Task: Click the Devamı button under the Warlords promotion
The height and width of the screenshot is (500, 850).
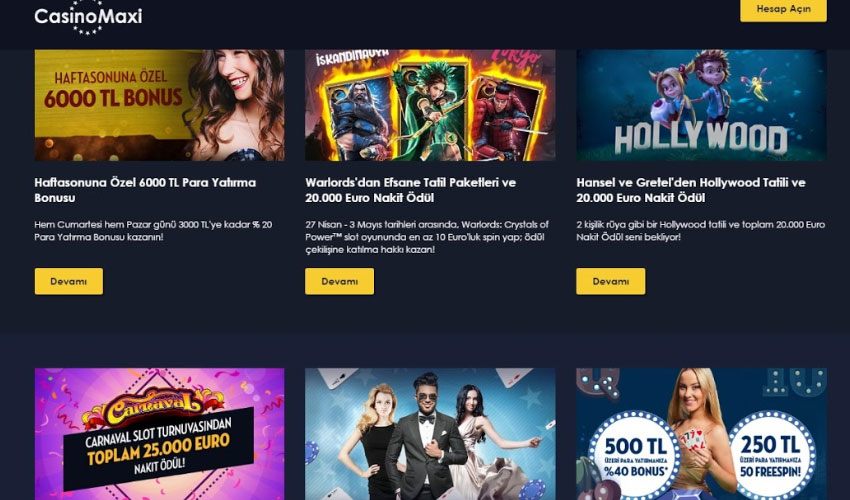Action: pyautogui.click(x=339, y=281)
